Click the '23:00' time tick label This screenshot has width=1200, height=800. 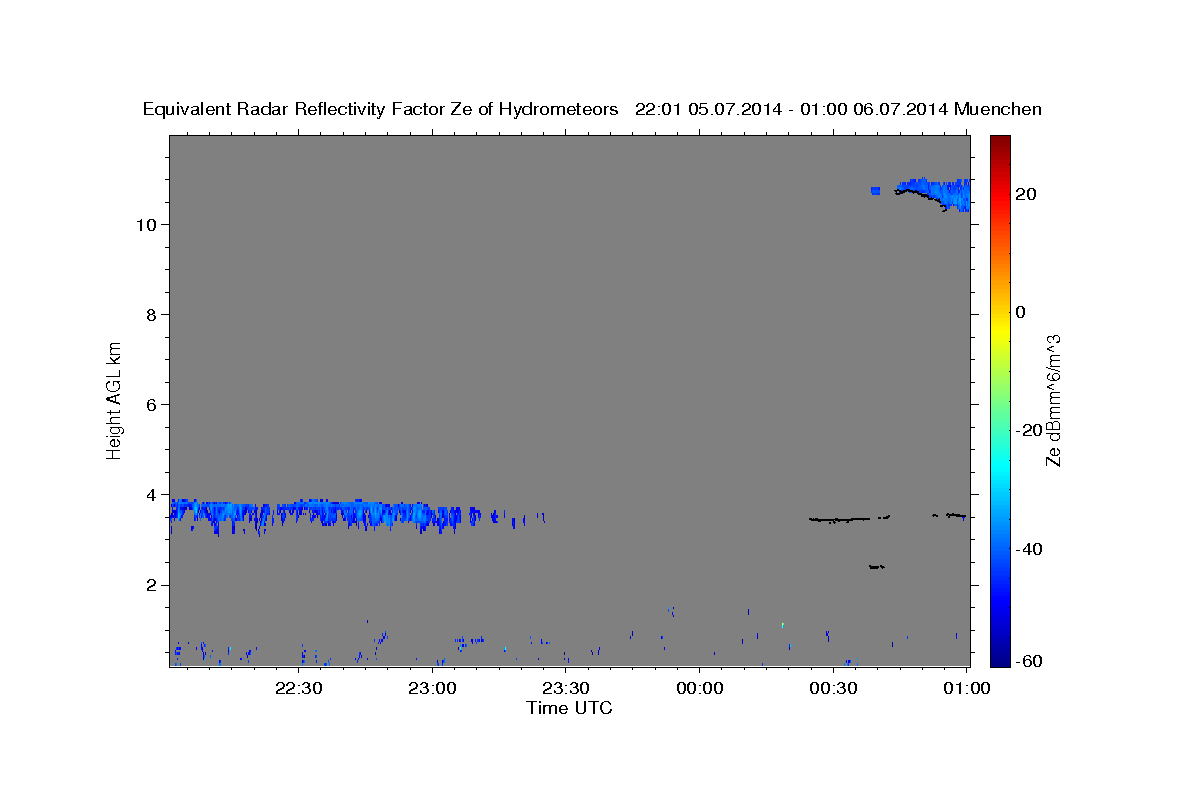[434, 688]
